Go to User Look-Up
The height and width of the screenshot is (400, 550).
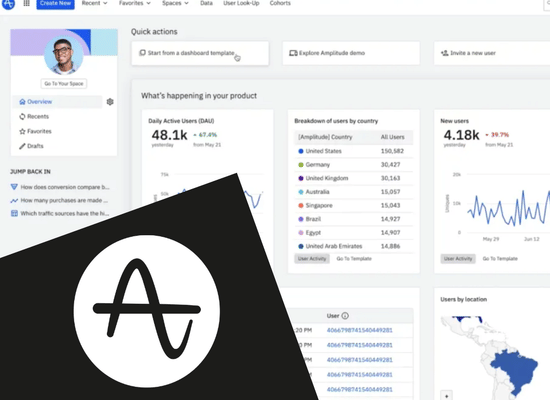click(241, 3)
